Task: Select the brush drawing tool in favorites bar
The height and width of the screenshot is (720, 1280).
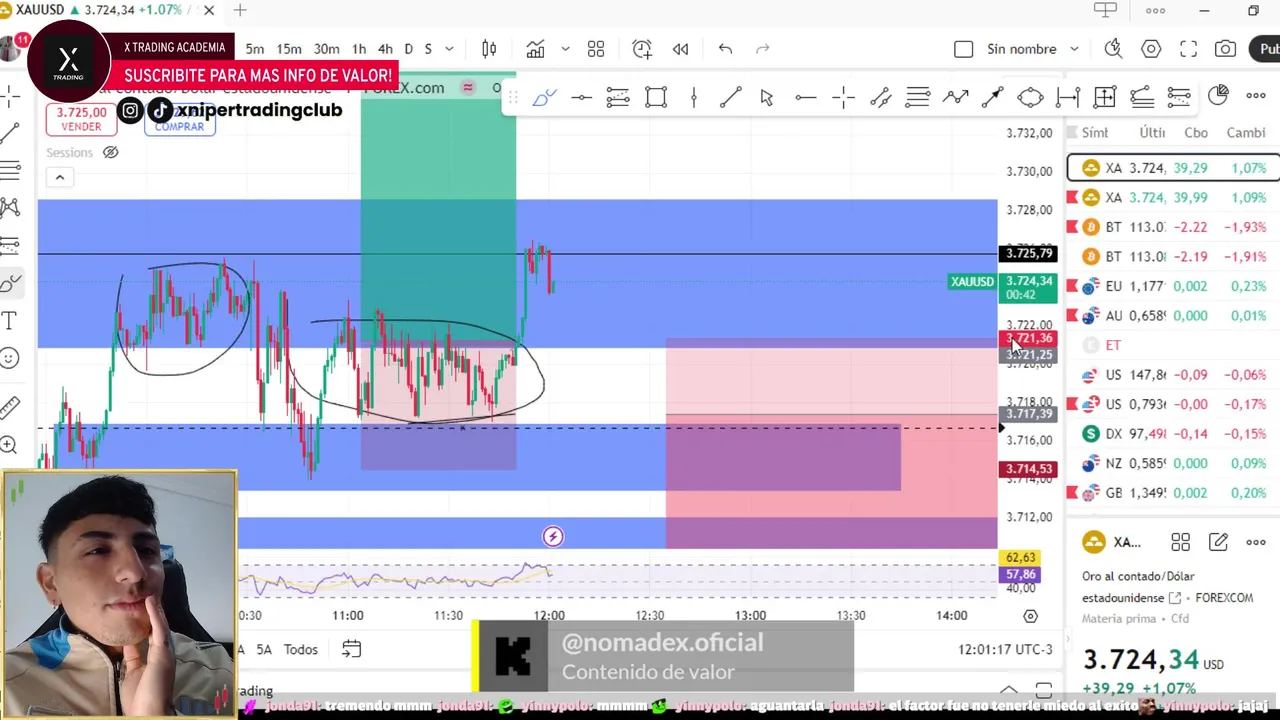Action: pos(544,97)
